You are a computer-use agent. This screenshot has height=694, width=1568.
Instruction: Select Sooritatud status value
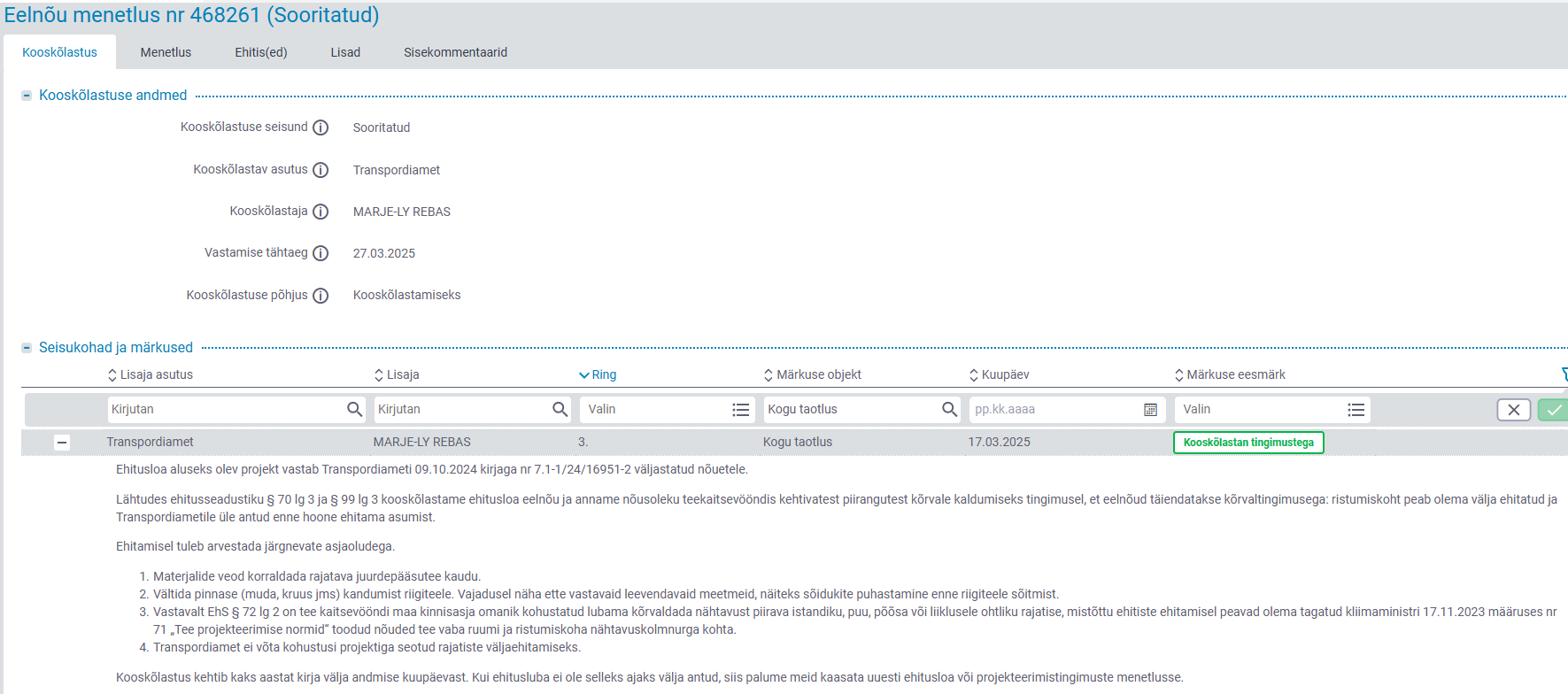(x=381, y=127)
